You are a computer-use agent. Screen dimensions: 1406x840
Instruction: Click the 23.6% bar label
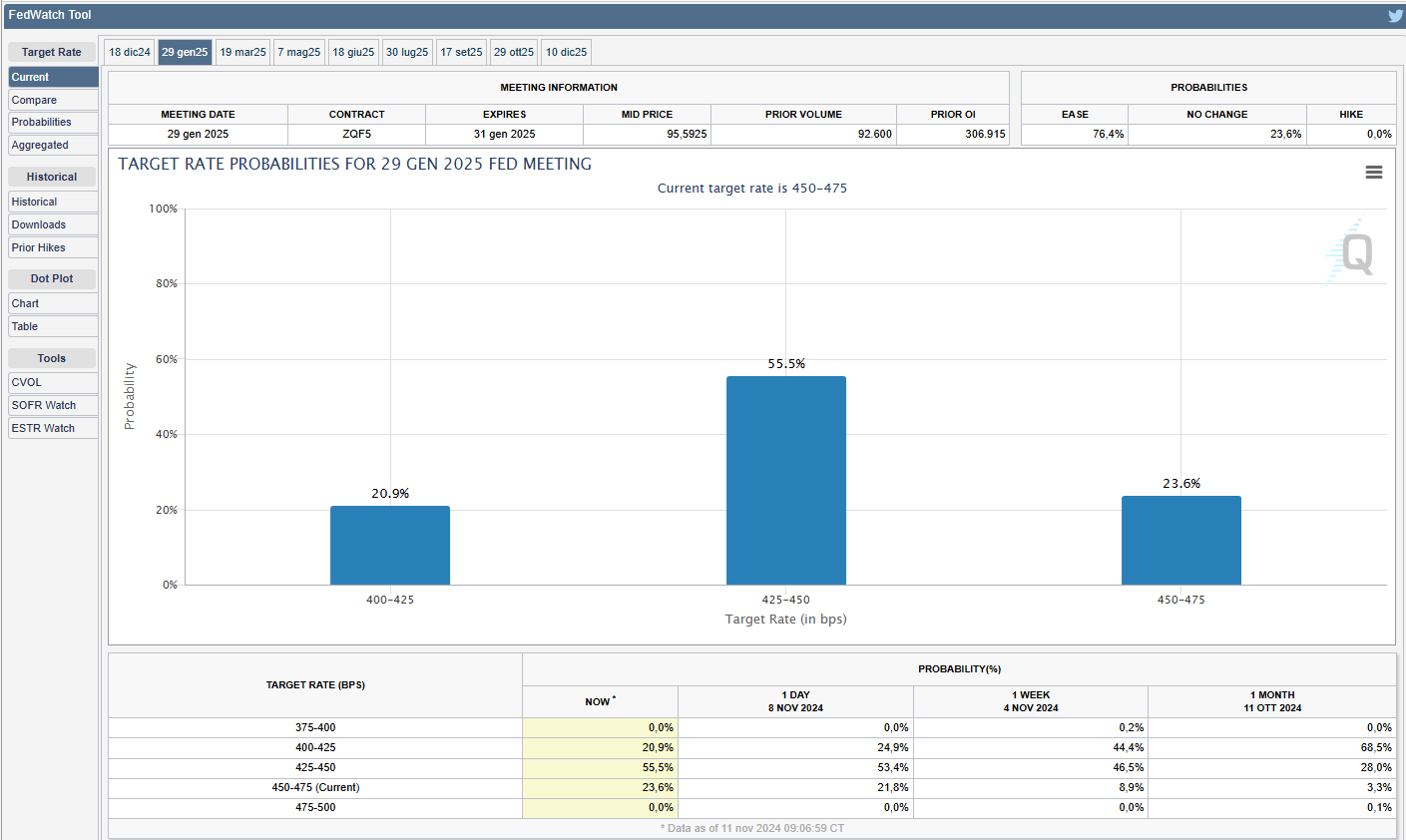click(1181, 484)
